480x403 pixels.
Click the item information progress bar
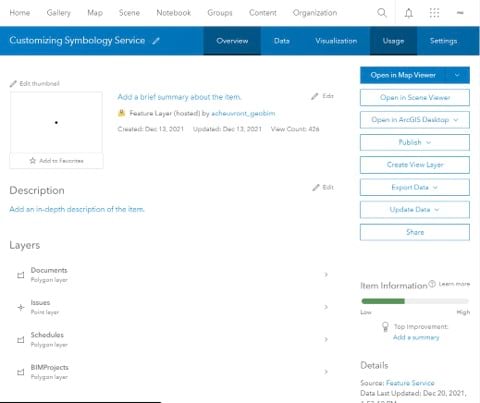[415, 301]
